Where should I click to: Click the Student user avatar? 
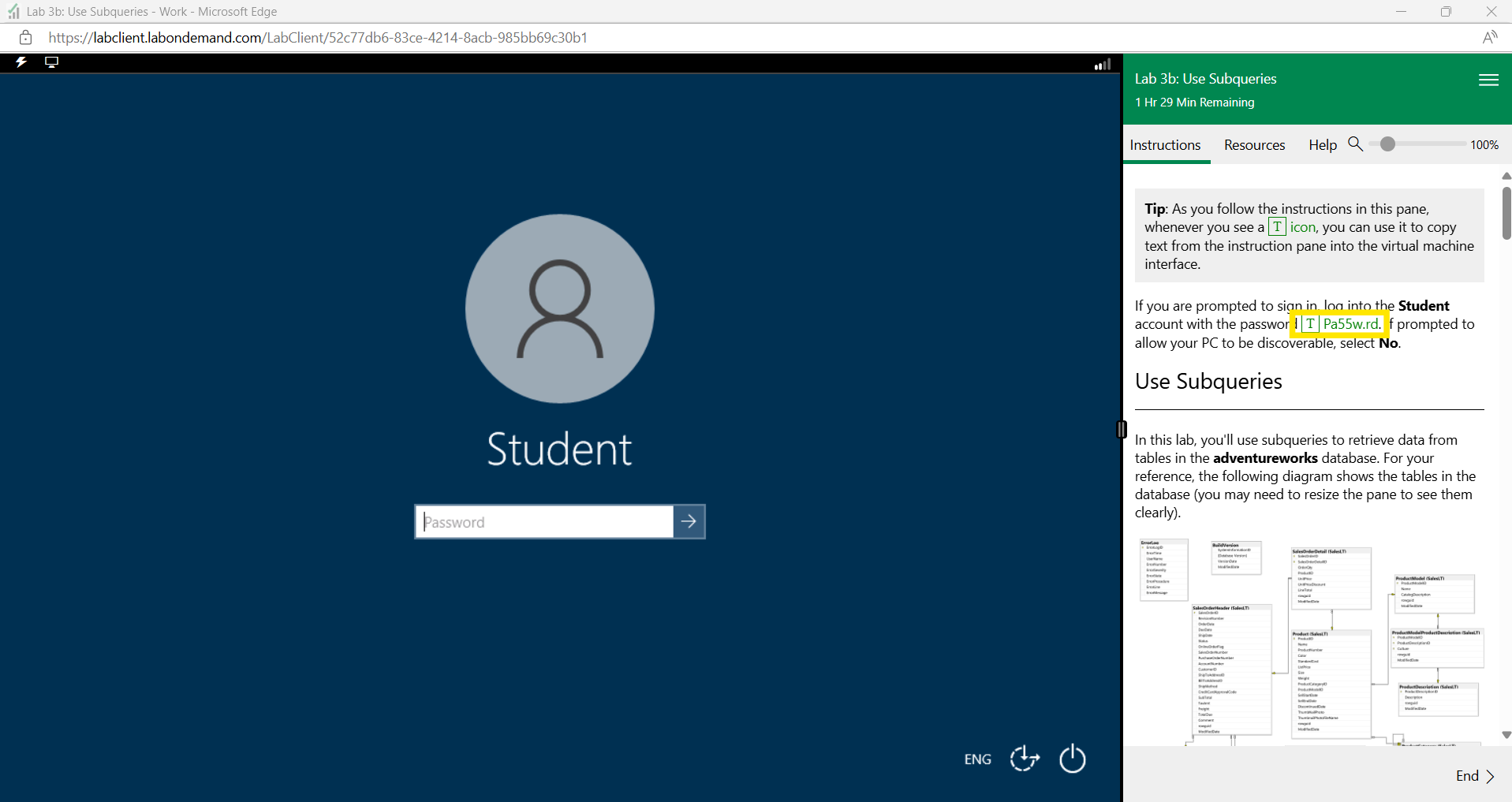click(560, 308)
